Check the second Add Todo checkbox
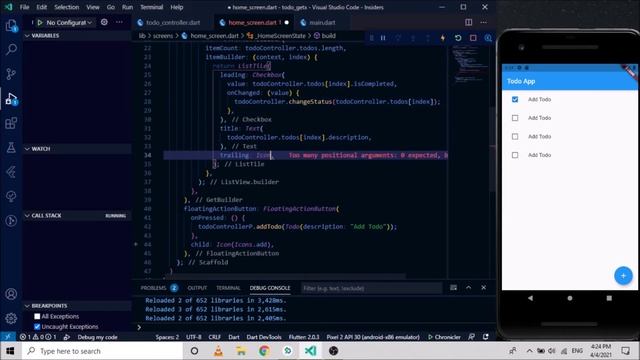This screenshot has width=640, height=360. coord(515,118)
